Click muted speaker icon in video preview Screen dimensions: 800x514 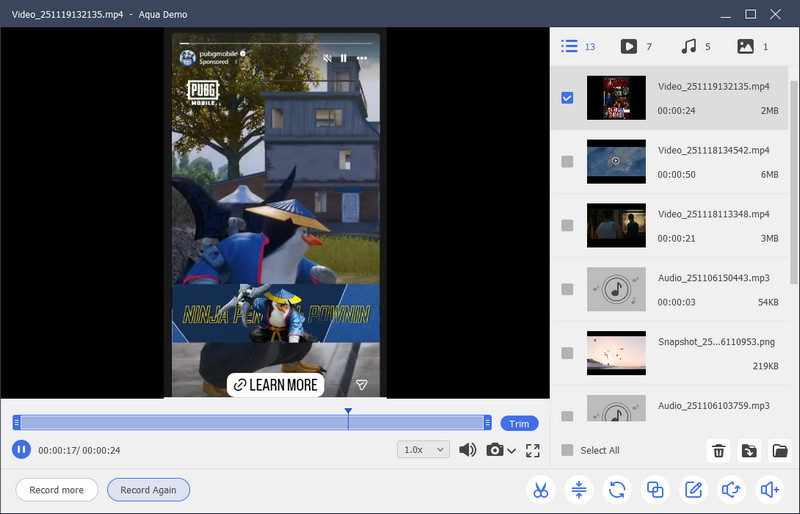point(328,58)
